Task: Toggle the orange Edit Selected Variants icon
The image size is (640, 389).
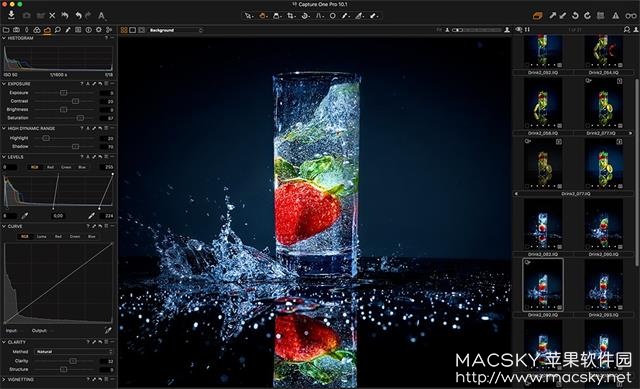Action: click(x=538, y=16)
